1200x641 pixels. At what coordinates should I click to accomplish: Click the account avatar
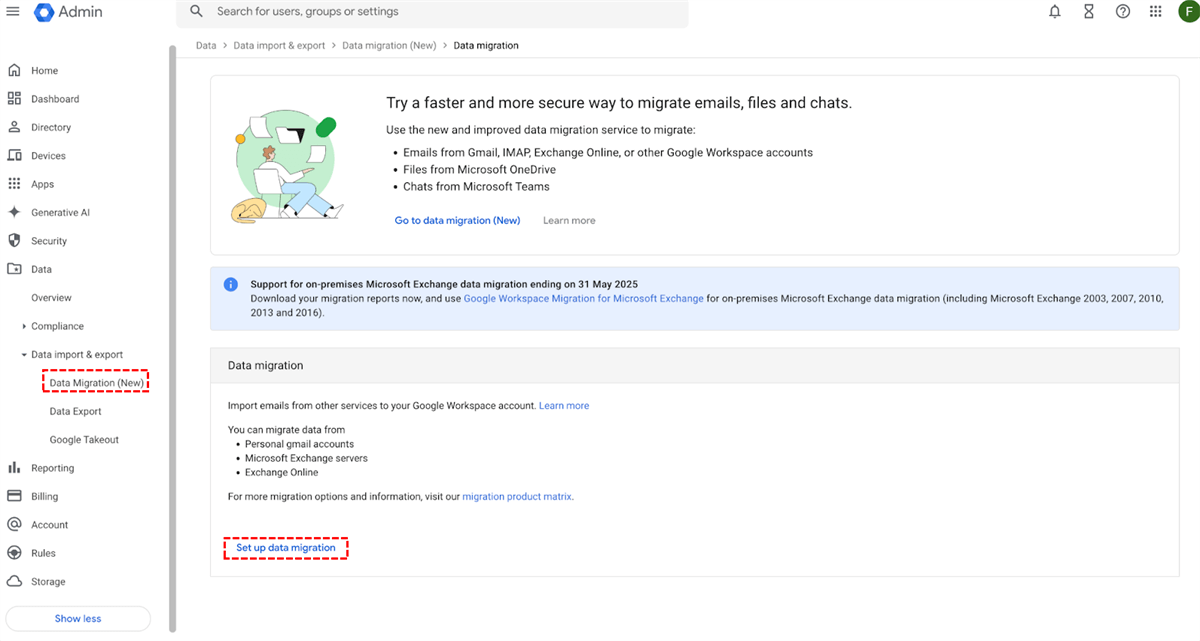(1187, 12)
